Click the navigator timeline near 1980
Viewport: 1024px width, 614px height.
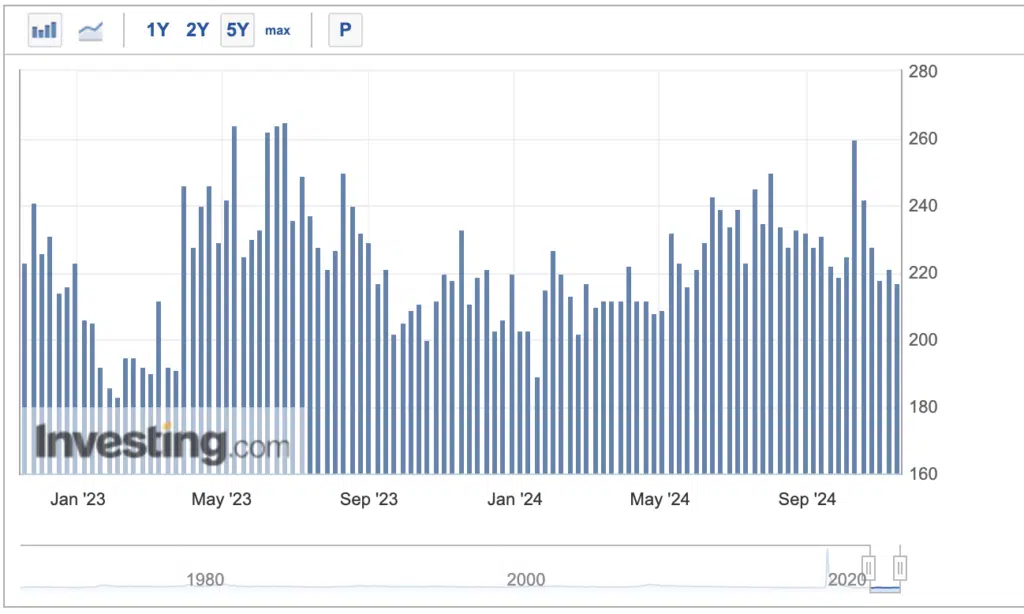(x=205, y=579)
